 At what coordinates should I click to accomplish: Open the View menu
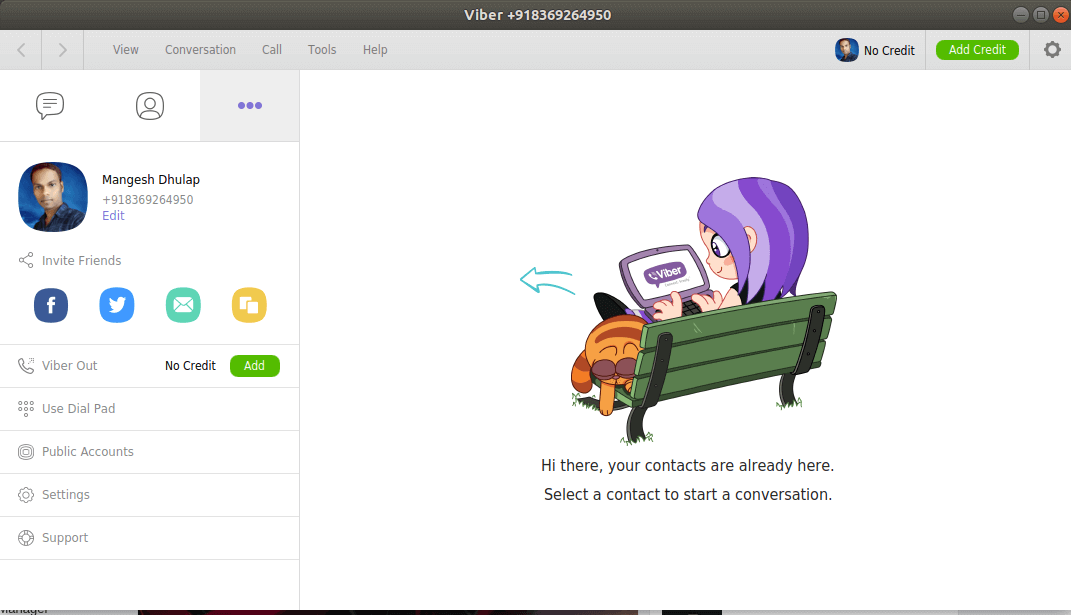coord(126,50)
